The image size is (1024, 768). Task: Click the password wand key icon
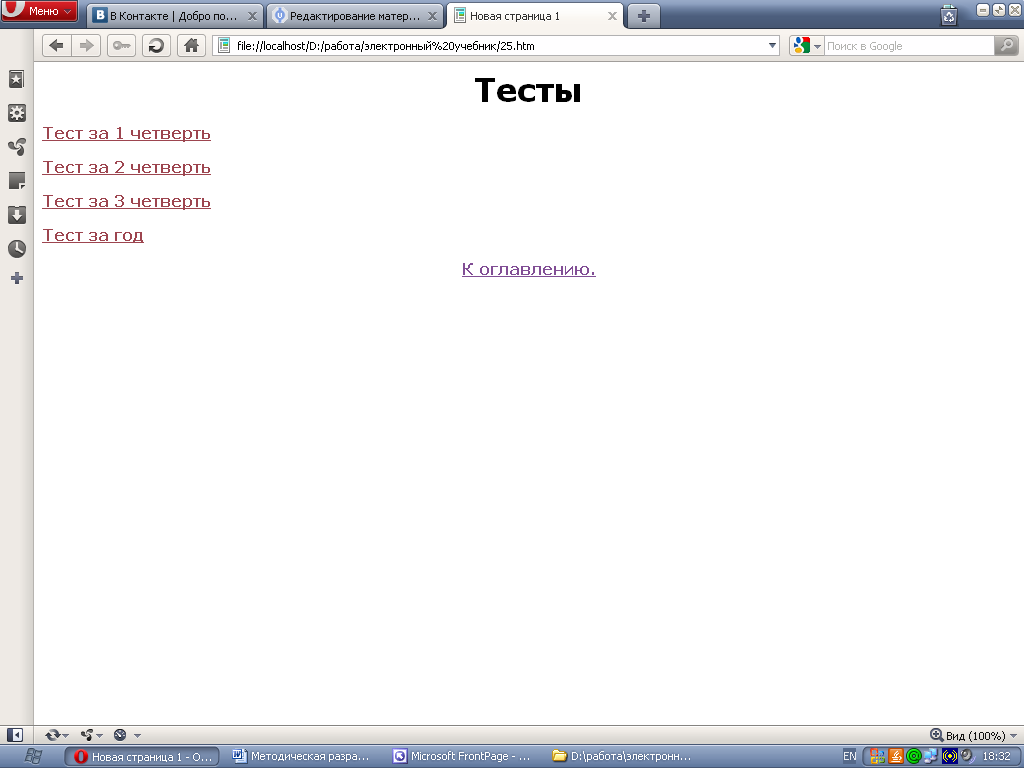(121, 46)
